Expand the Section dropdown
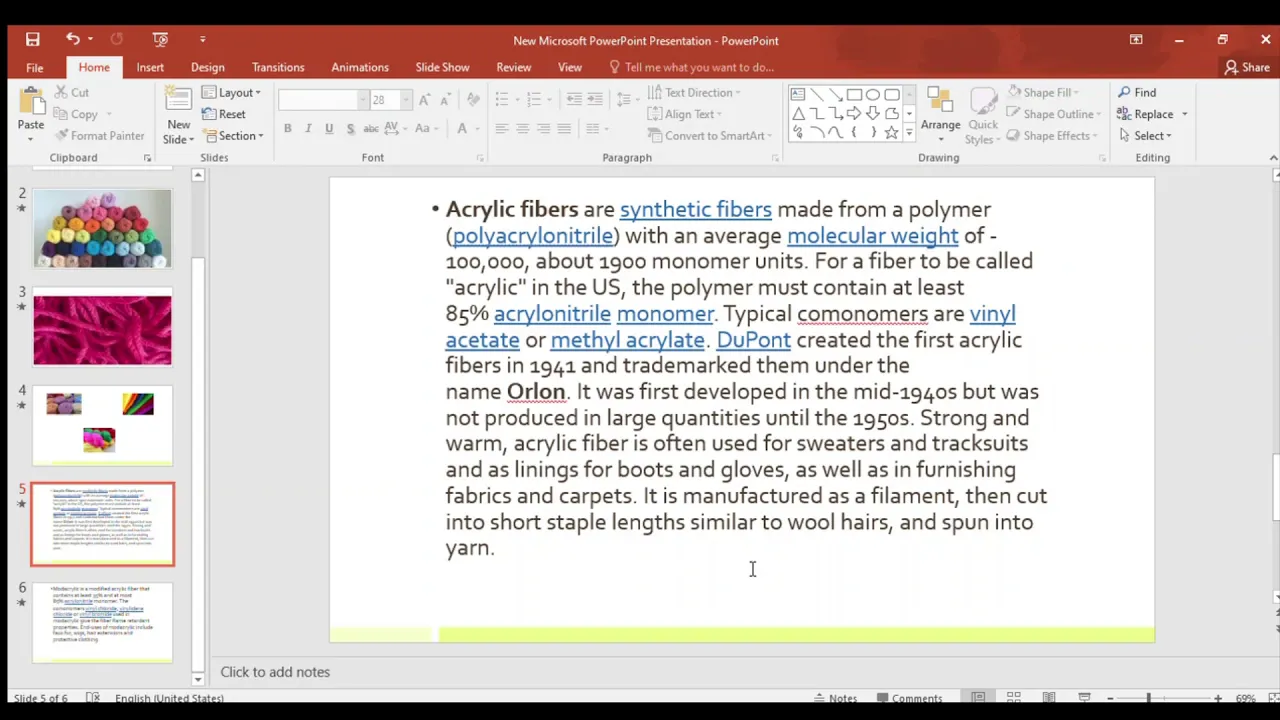 tap(233, 136)
